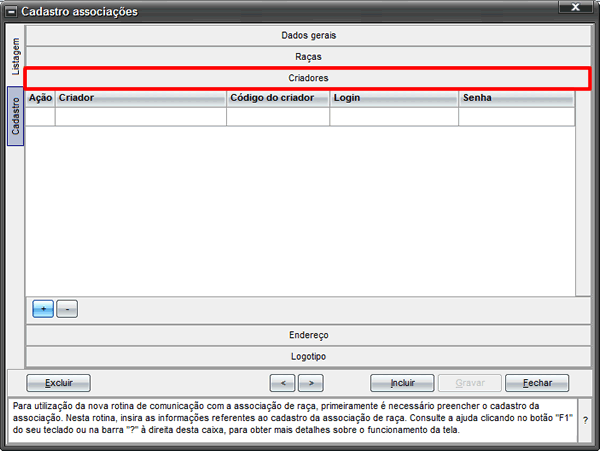Click the Excluir button

(x=59, y=383)
